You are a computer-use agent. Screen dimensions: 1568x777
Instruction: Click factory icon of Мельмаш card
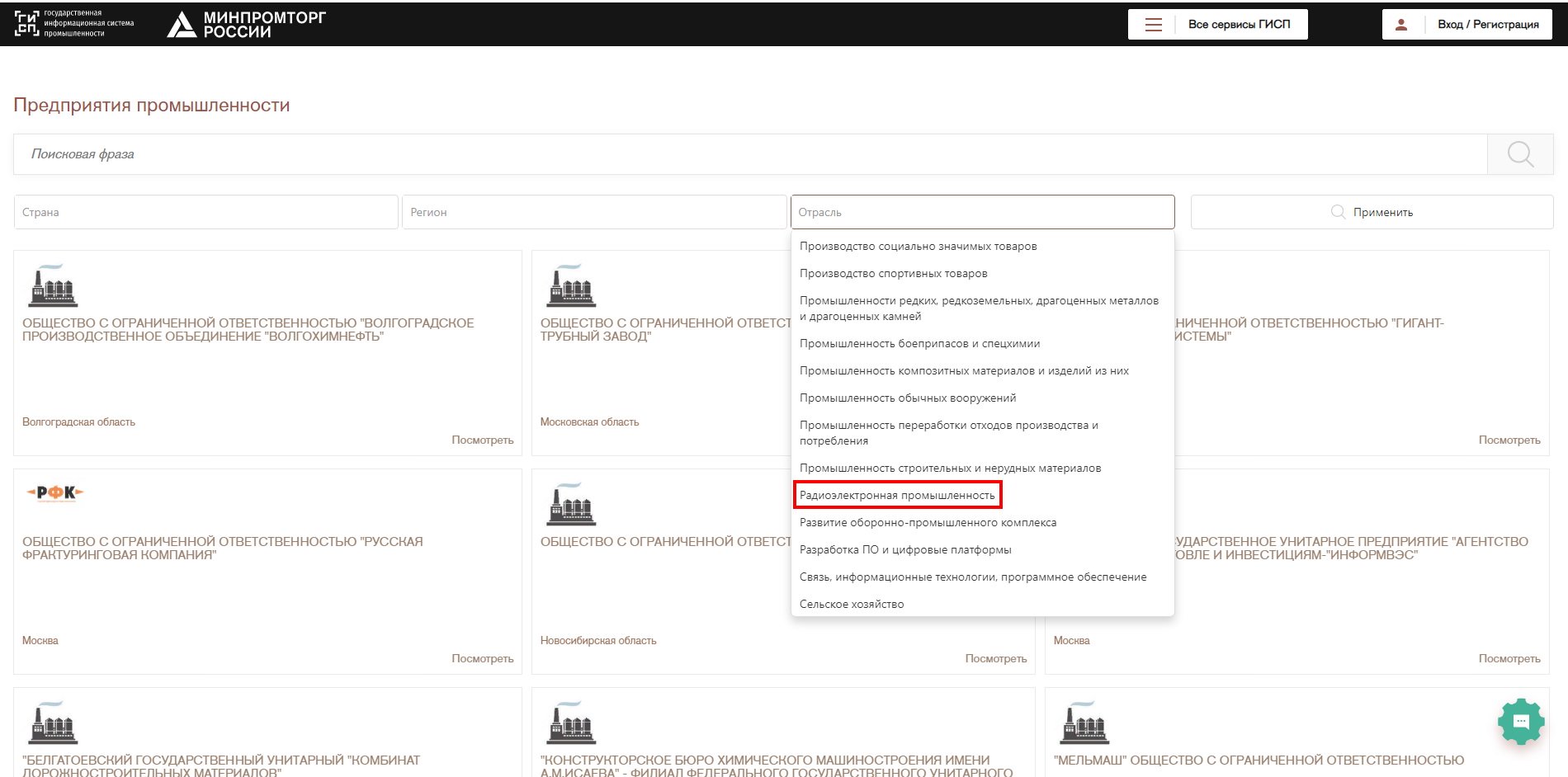(1084, 723)
